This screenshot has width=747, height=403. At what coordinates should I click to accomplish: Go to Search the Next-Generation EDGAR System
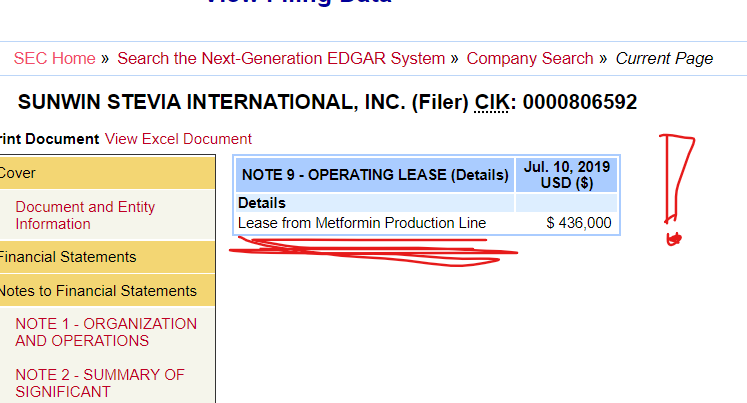281,58
